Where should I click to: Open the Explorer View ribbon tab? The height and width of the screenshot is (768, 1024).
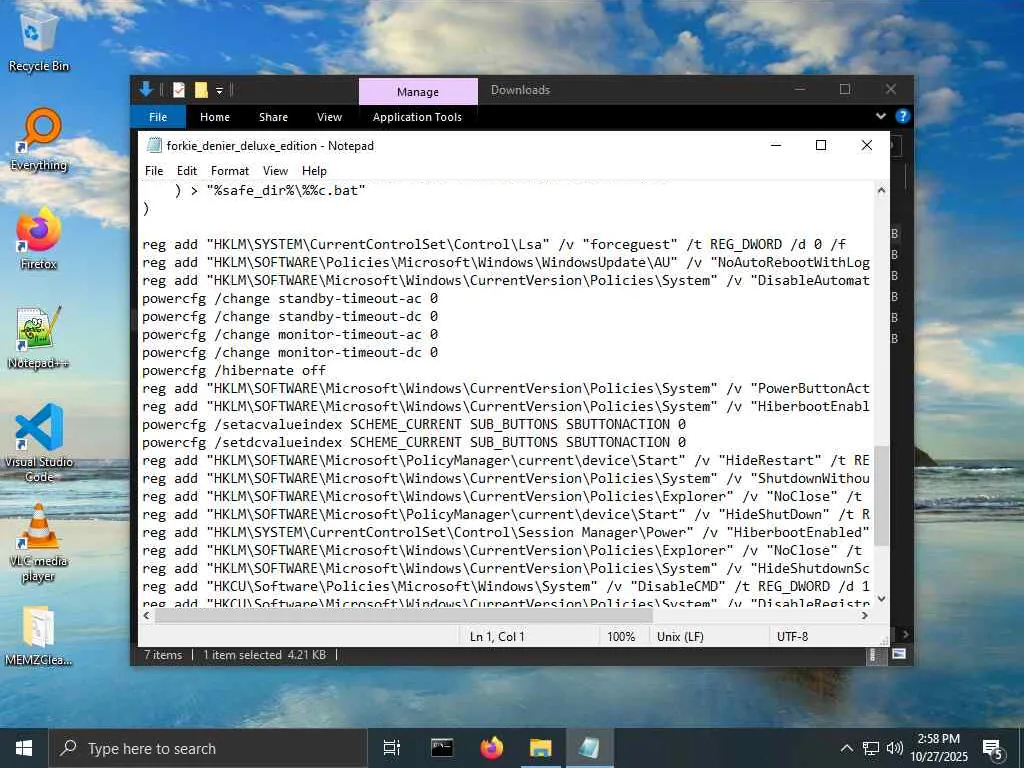click(x=329, y=117)
